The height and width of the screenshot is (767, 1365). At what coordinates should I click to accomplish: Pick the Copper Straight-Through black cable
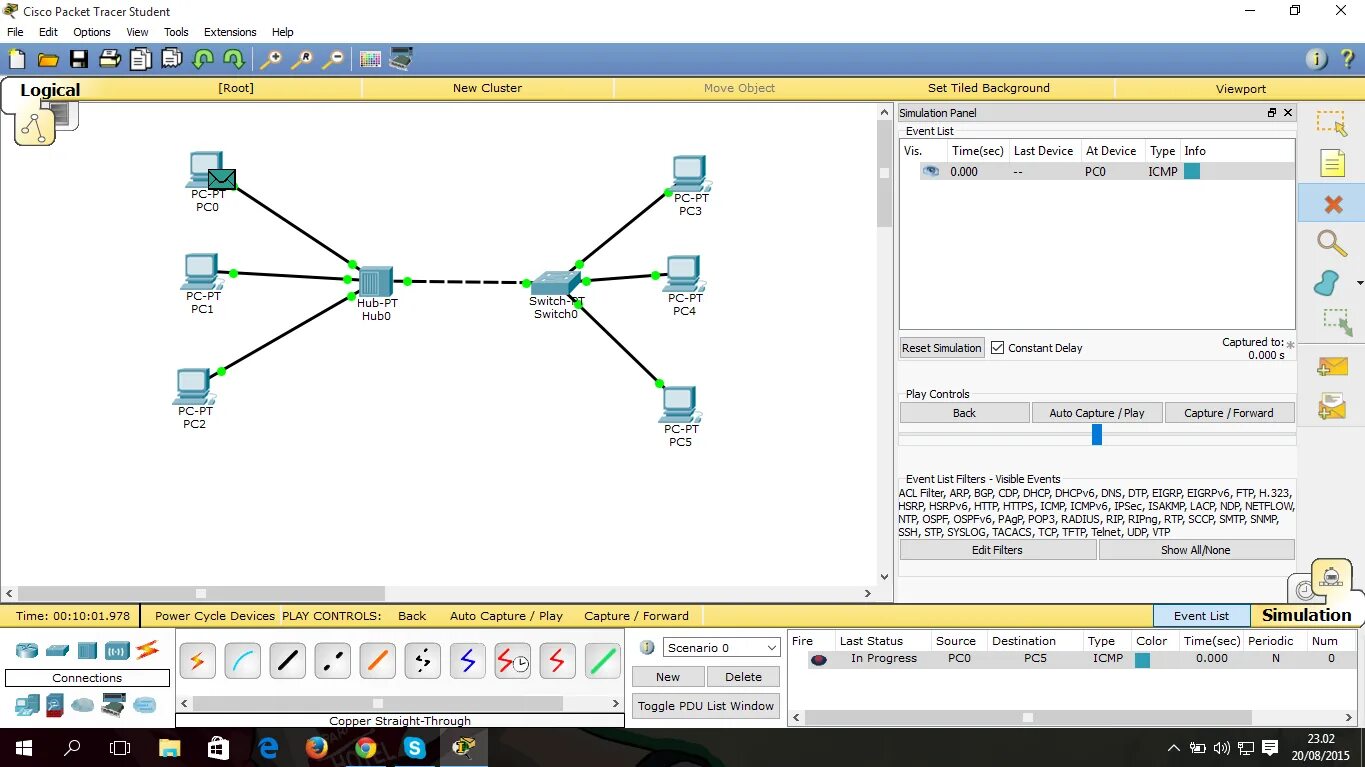tap(287, 661)
